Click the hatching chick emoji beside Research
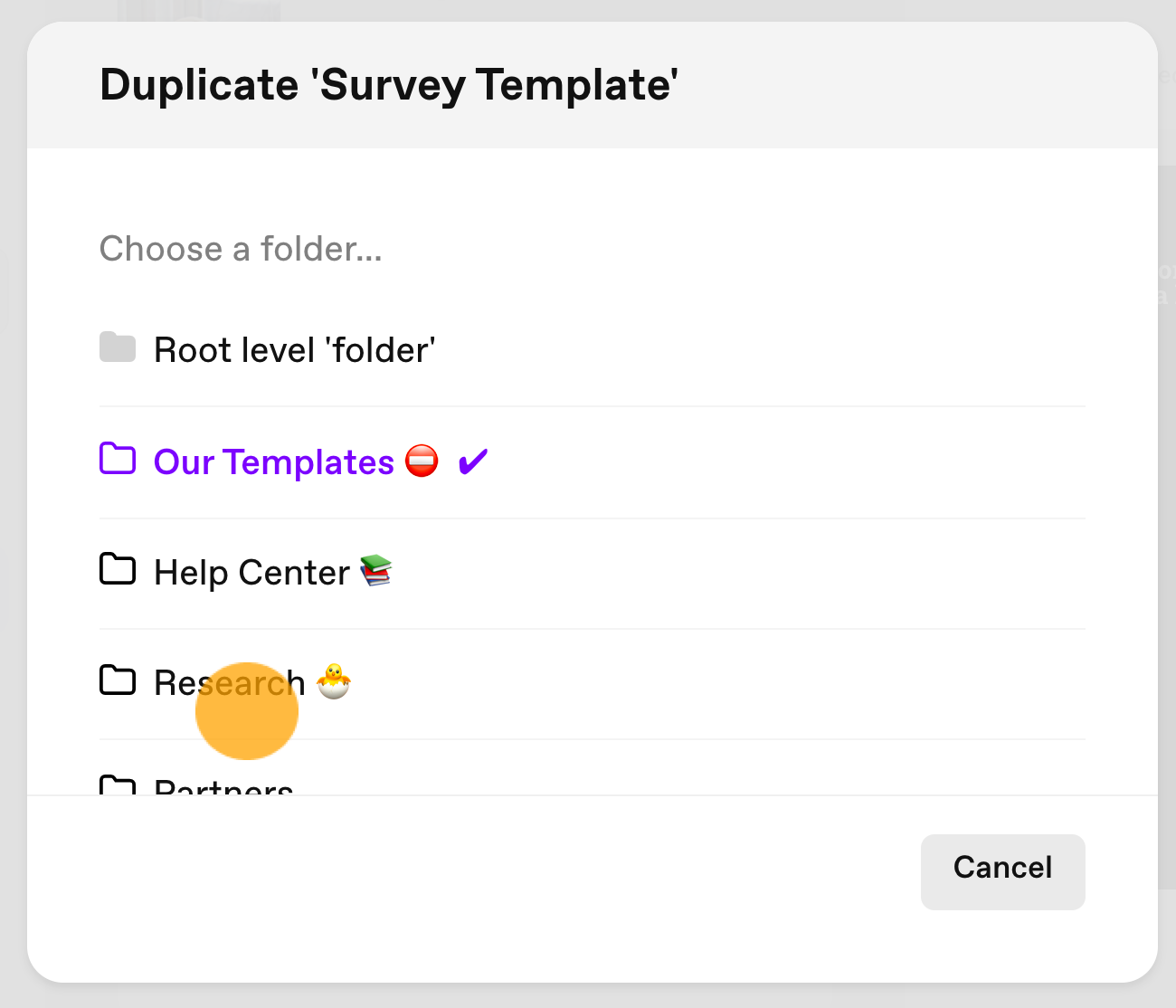1176x1008 pixels. pyautogui.click(x=333, y=681)
